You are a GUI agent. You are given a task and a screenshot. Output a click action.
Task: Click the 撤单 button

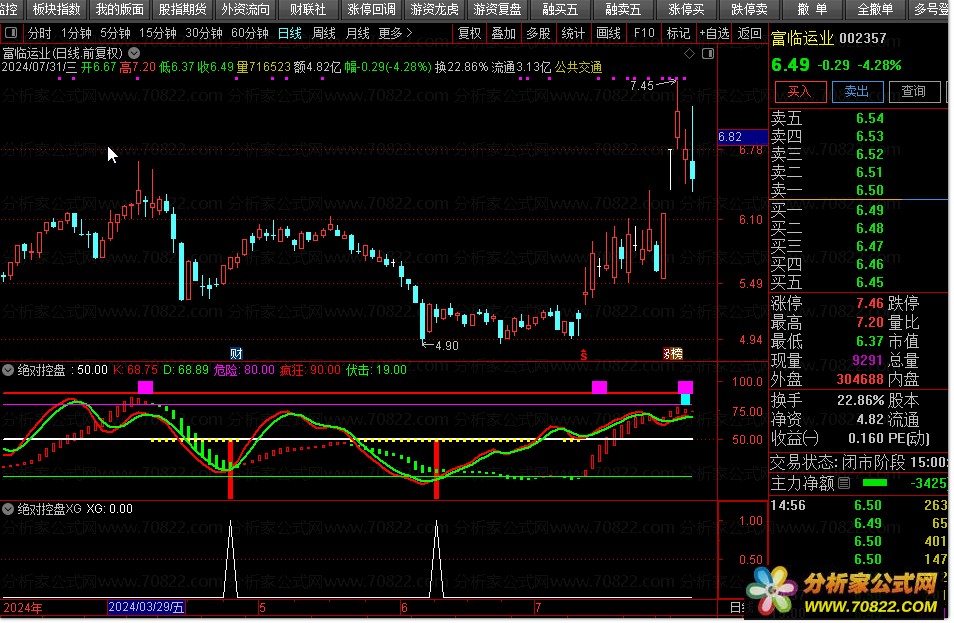click(812, 9)
